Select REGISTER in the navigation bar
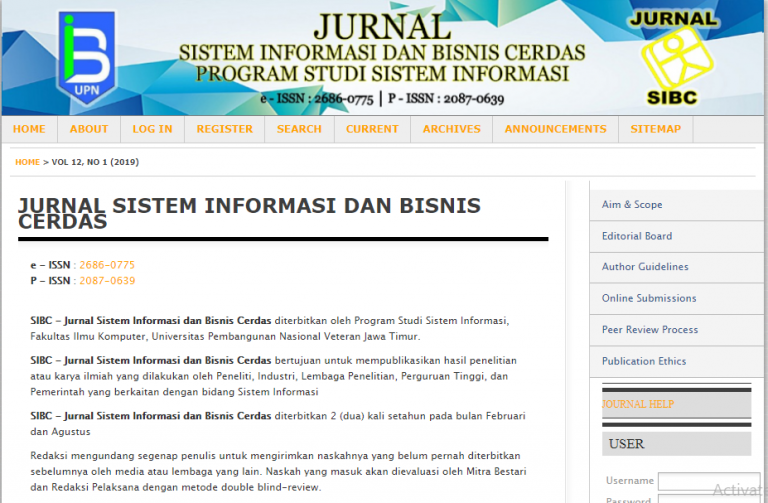Viewport: 768px width, 503px height. click(x=224, y=129)
